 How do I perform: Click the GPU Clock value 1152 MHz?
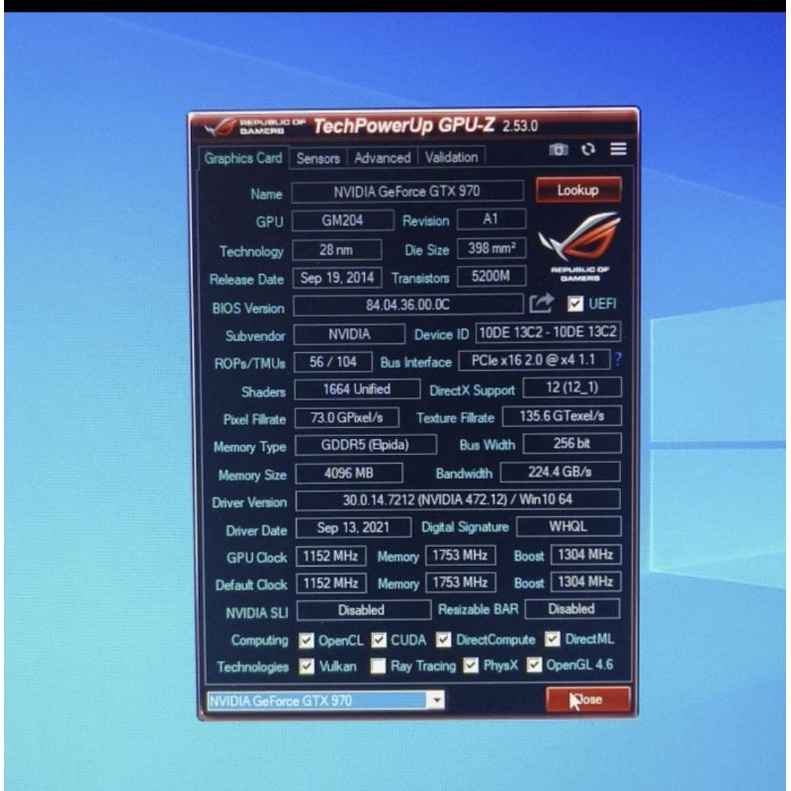pos(330,556)
